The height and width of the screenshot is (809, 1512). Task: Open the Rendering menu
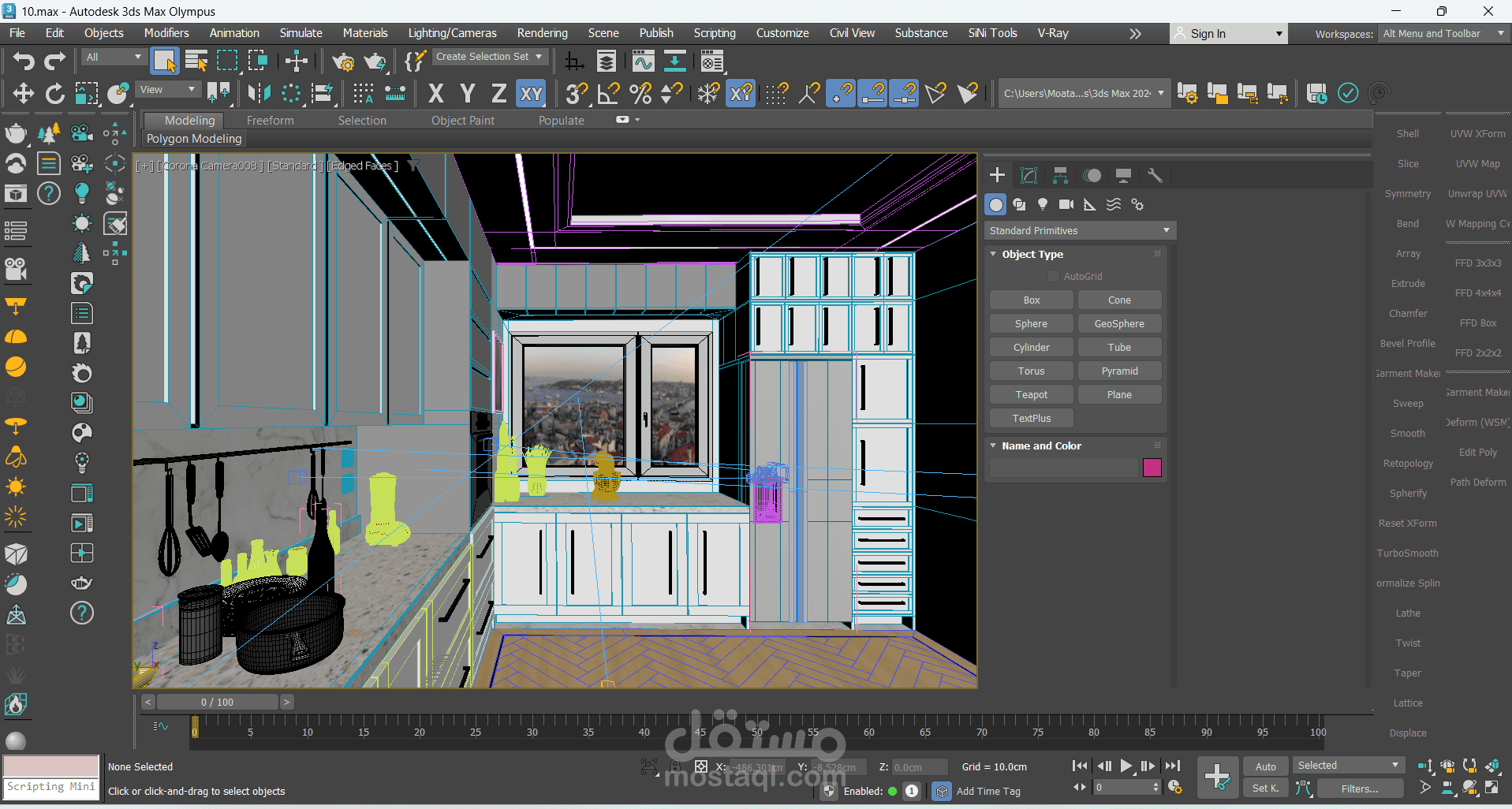(542, 33)
